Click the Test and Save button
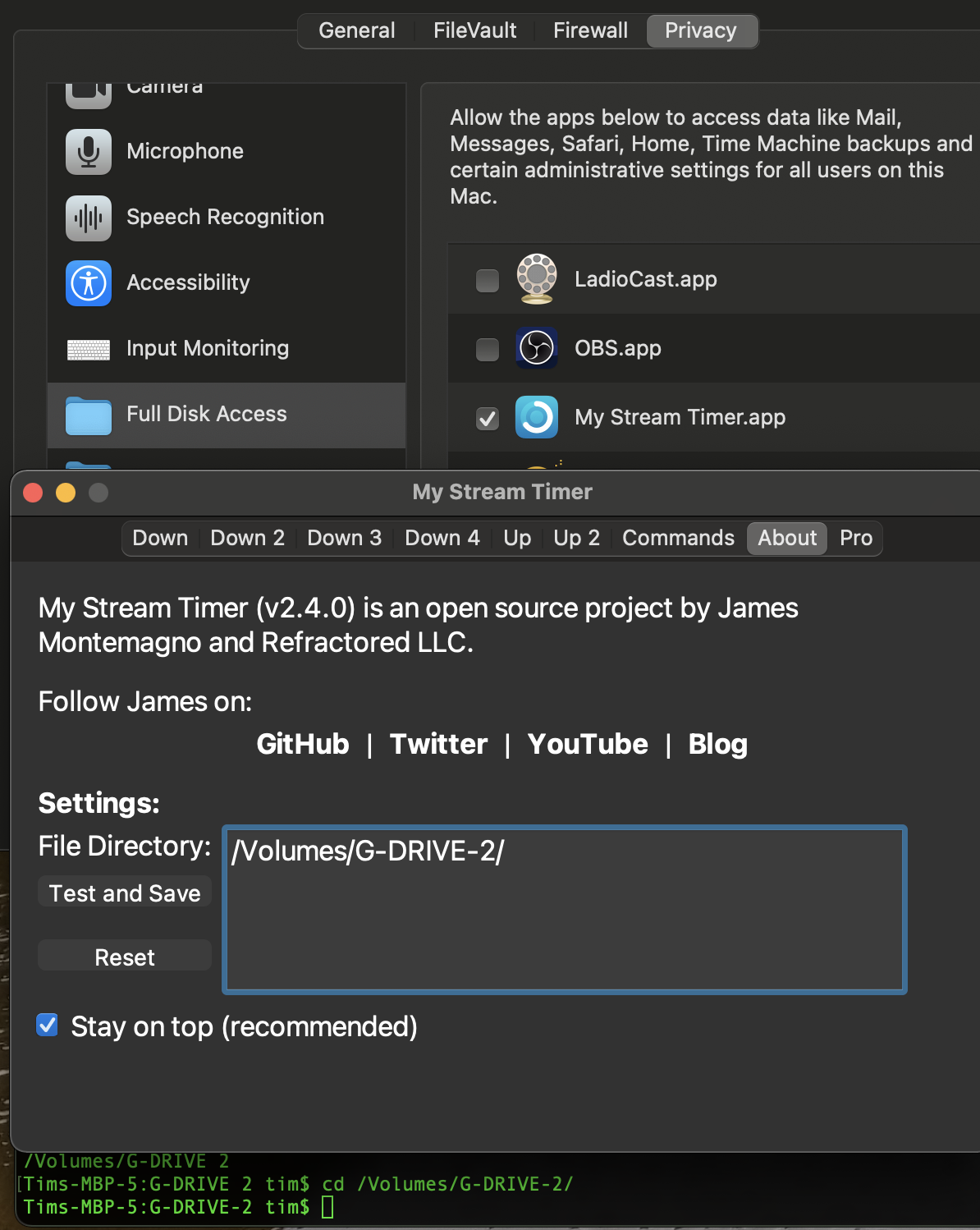Screen dimensions: 980x1230 point(124,892)
